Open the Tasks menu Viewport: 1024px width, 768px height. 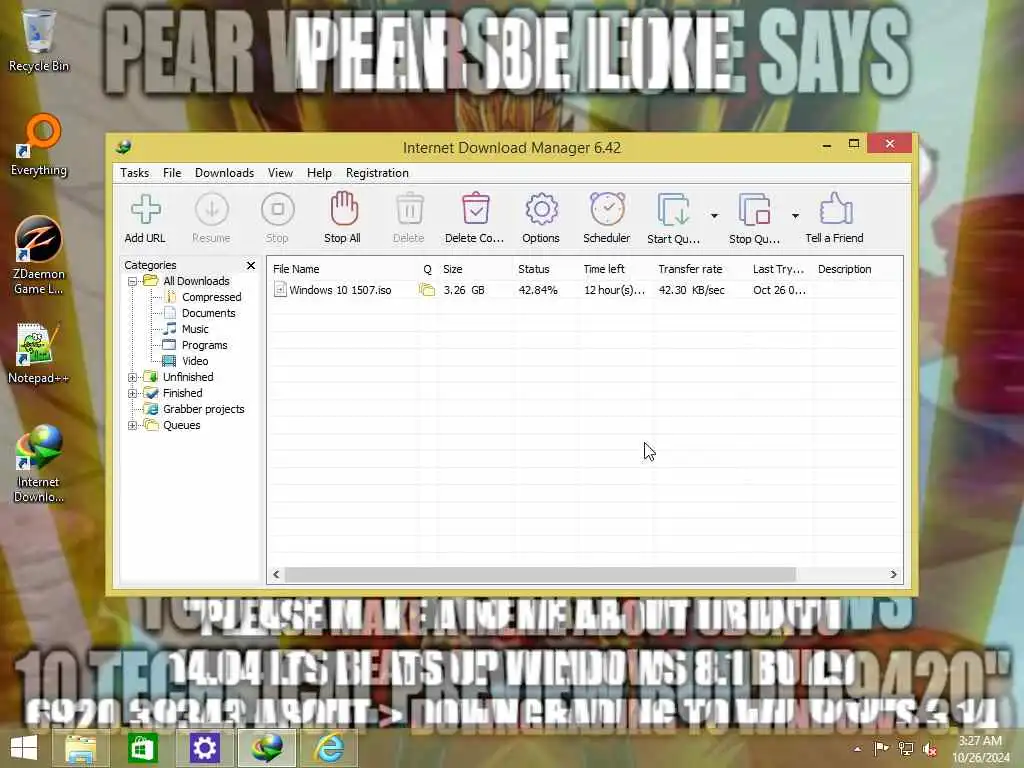(x=135, y=173)
